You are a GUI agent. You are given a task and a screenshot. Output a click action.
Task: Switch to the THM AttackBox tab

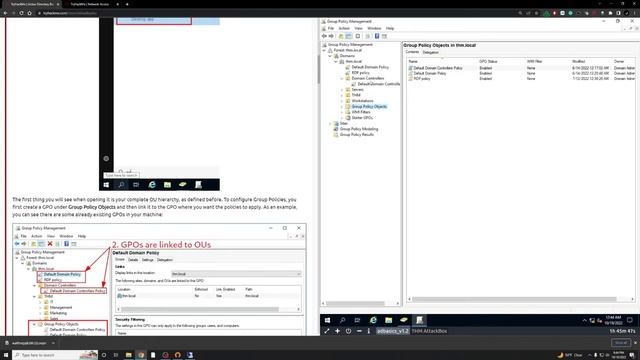429,331
